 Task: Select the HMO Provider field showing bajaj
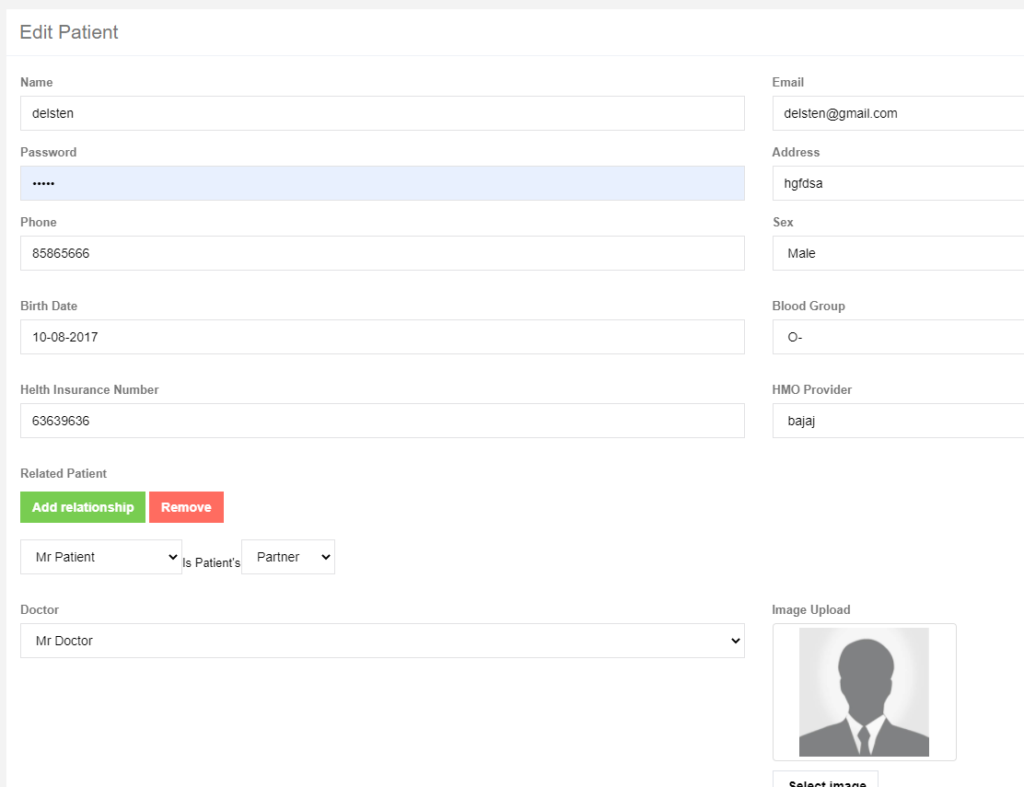pyautogui.click(x=897, y=421)
